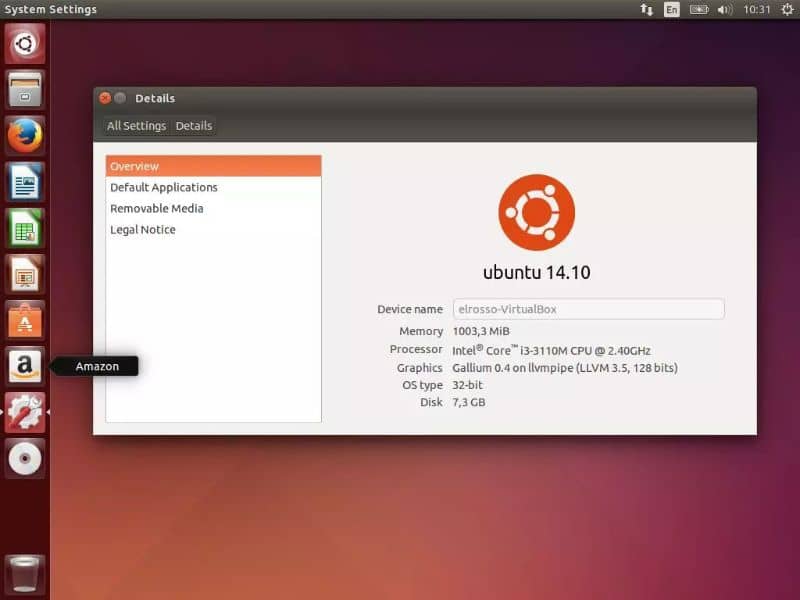The image size is (800, 600).
Task: Click the 'Graphics' label
Action: pyautogui.click(x=419, y=368)
